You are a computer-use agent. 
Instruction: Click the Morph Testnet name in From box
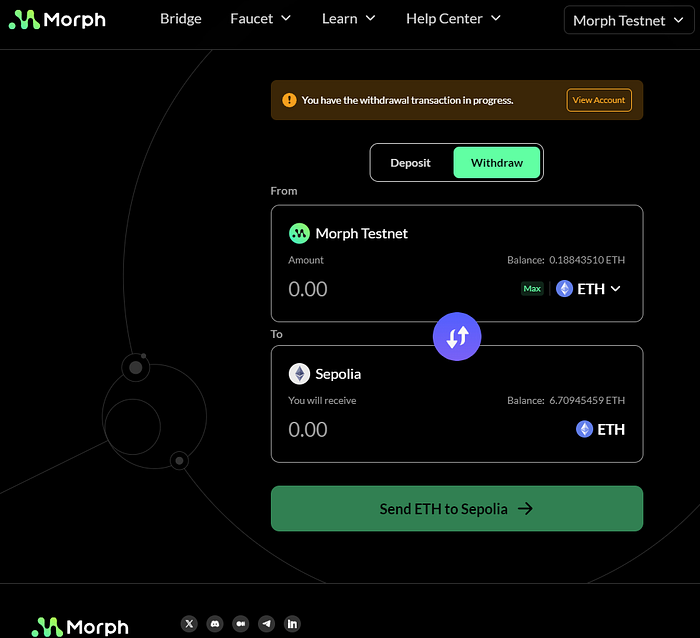tap(361, 234)
